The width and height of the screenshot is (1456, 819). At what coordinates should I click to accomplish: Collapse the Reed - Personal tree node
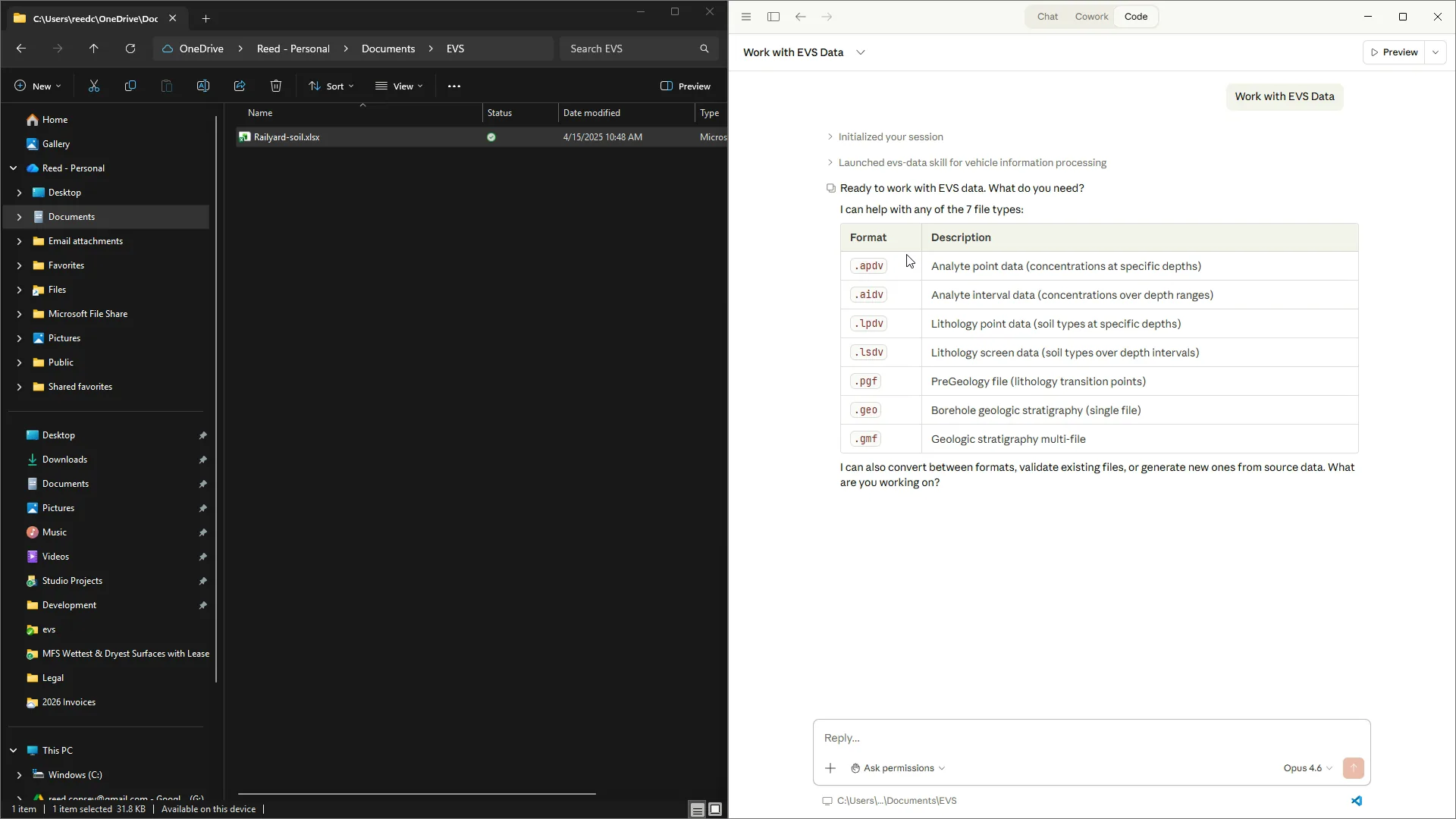[13, 168]
